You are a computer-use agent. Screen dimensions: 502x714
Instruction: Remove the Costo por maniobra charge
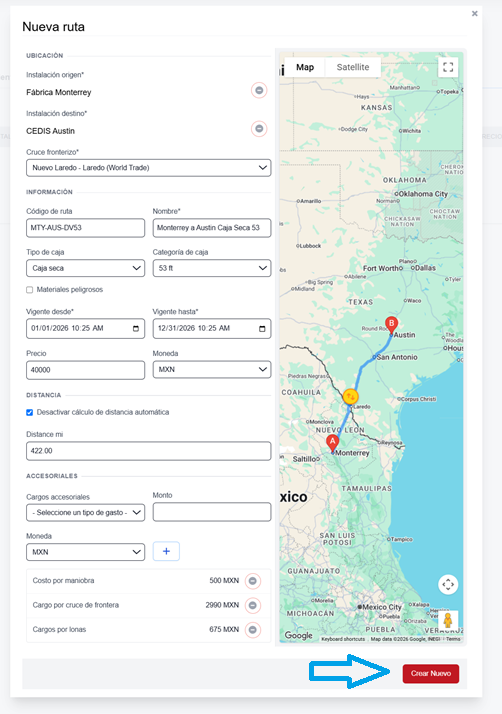(x=253, y=581)
